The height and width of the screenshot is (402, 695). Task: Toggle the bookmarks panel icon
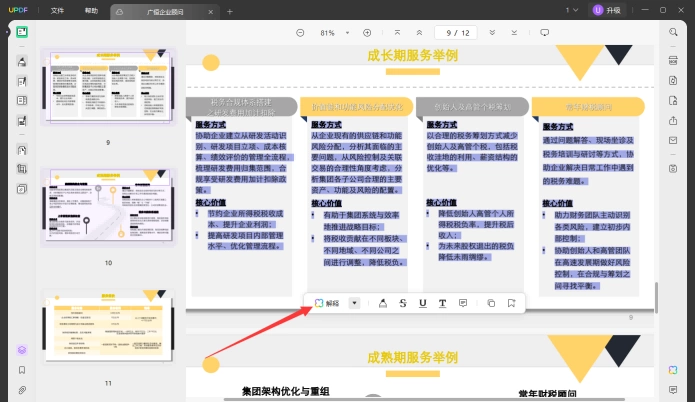point(22,370)
